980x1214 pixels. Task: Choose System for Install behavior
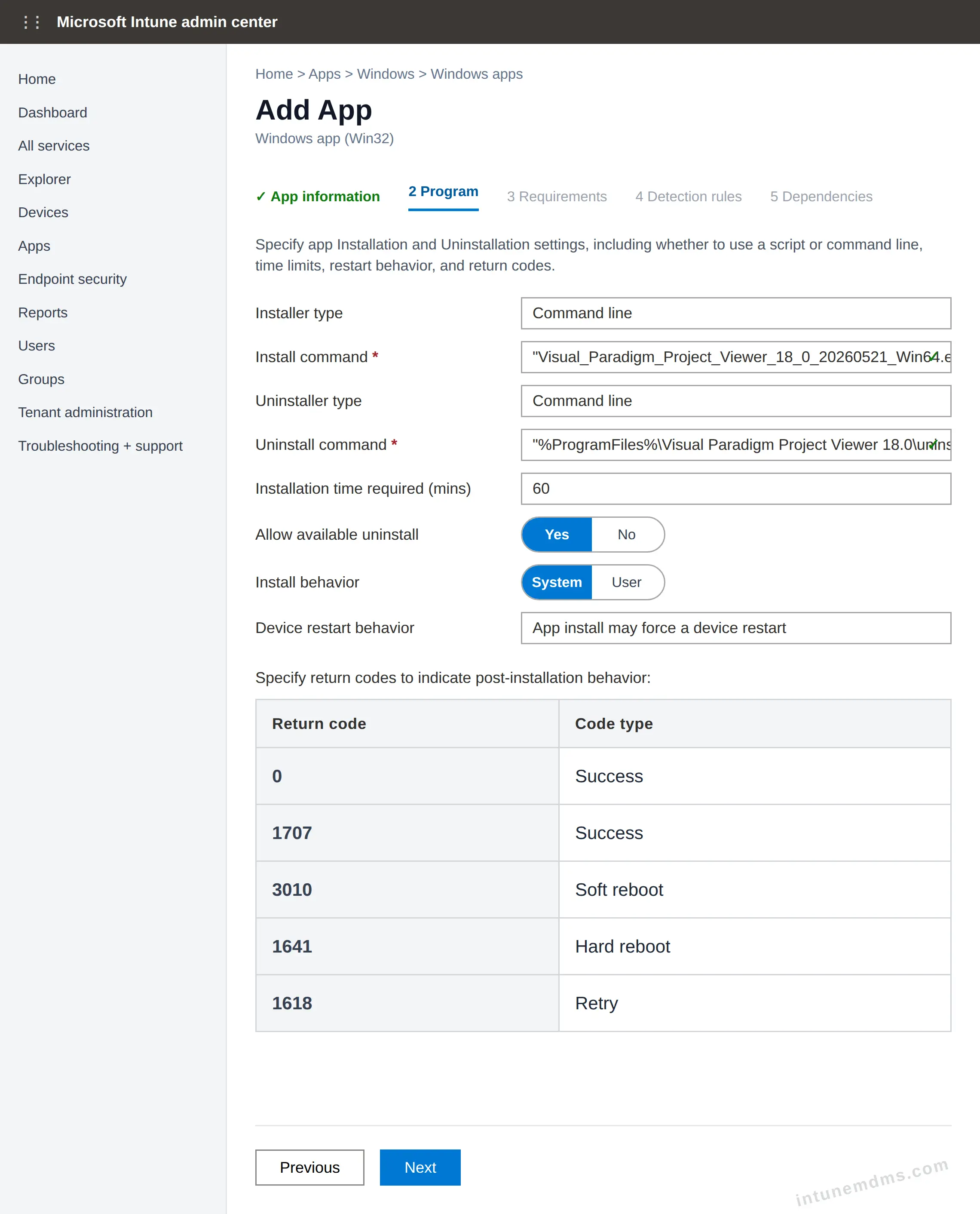557,582
